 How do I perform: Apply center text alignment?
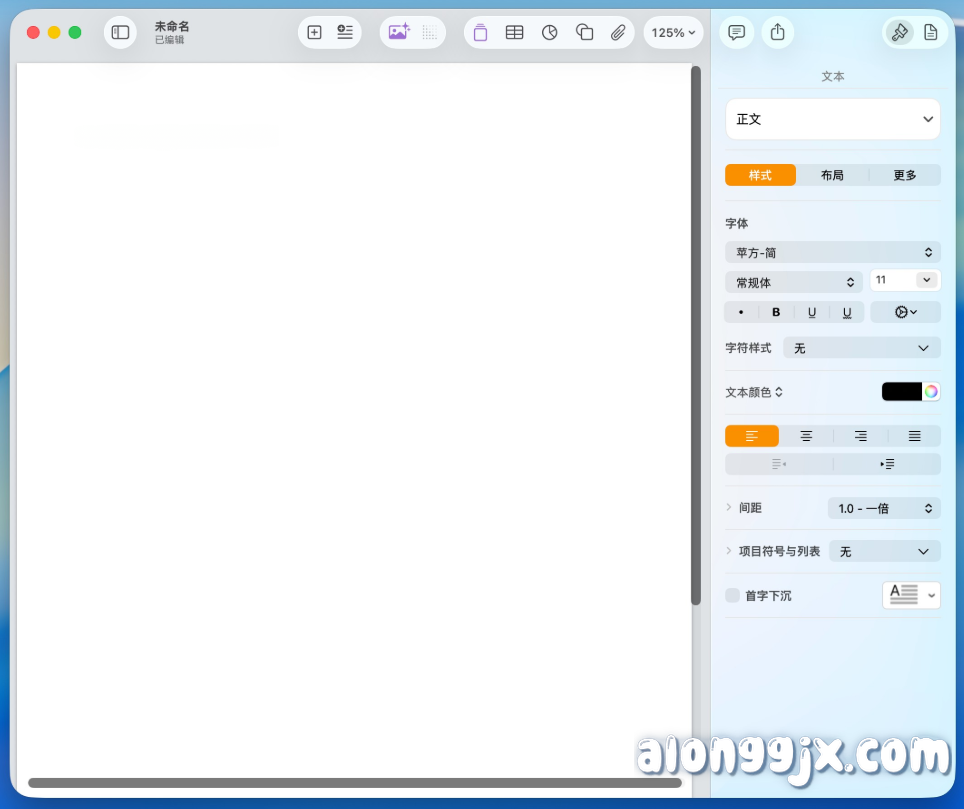(x=806, y=435)
